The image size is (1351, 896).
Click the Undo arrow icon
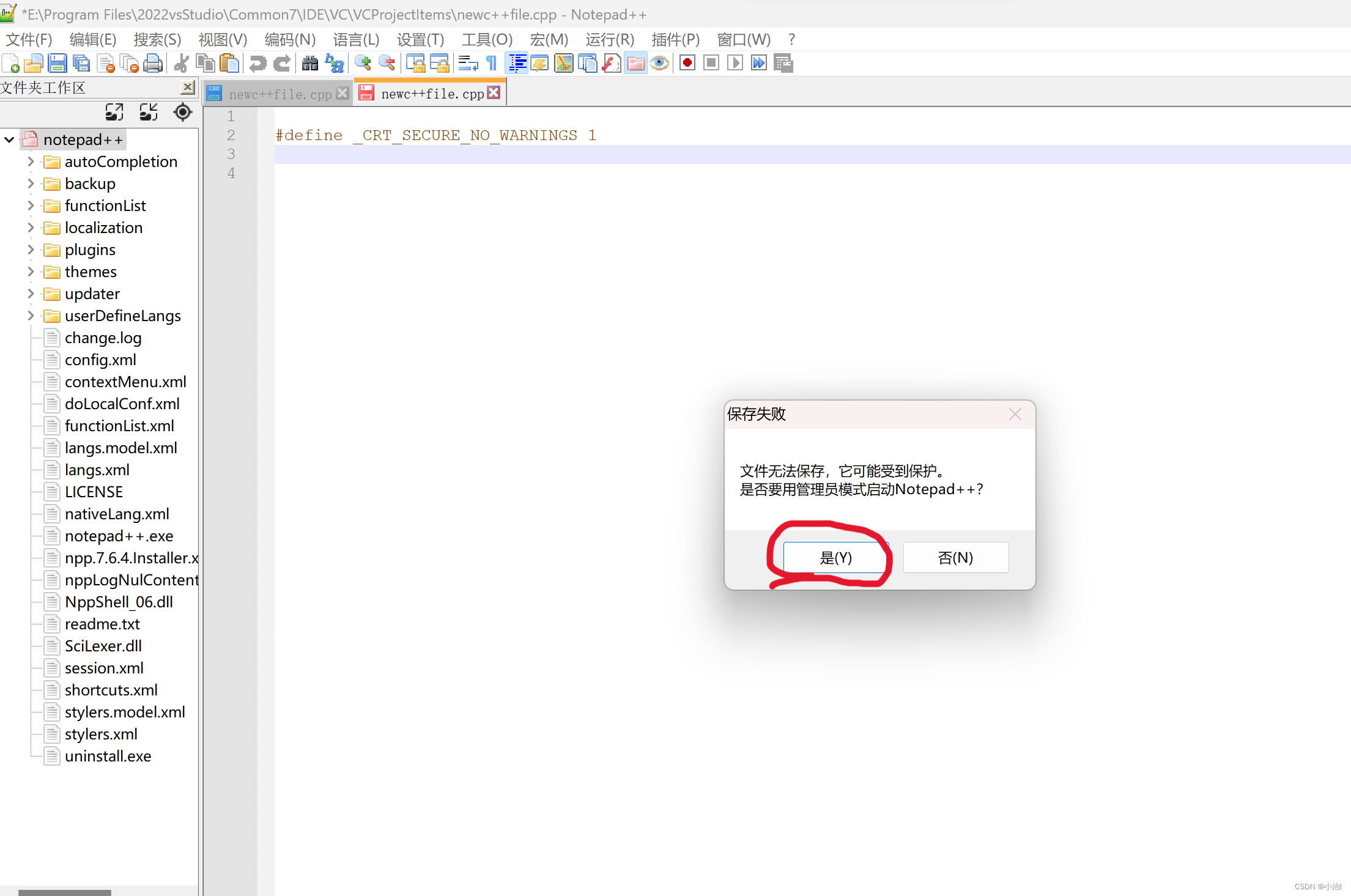257,63
